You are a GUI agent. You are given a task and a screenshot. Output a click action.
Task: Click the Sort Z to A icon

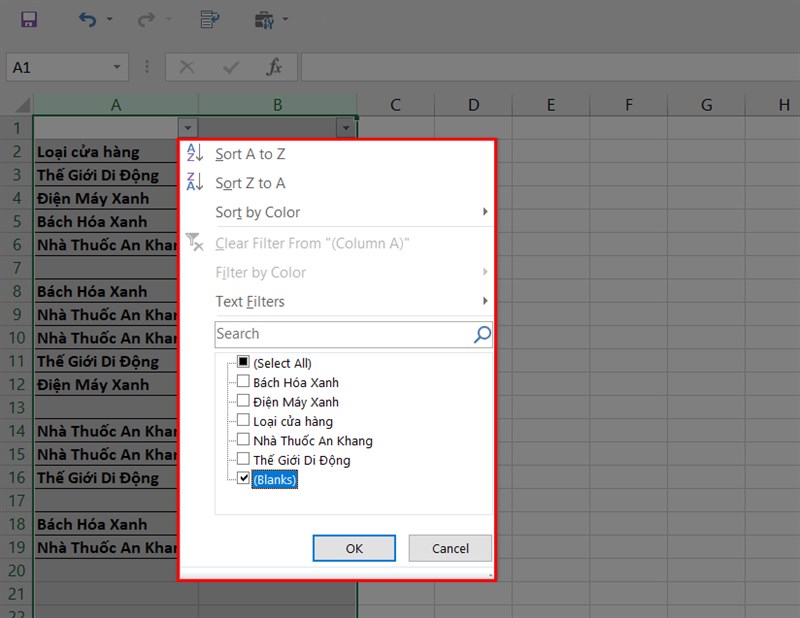pyautogui.click(x=195, y=182)
